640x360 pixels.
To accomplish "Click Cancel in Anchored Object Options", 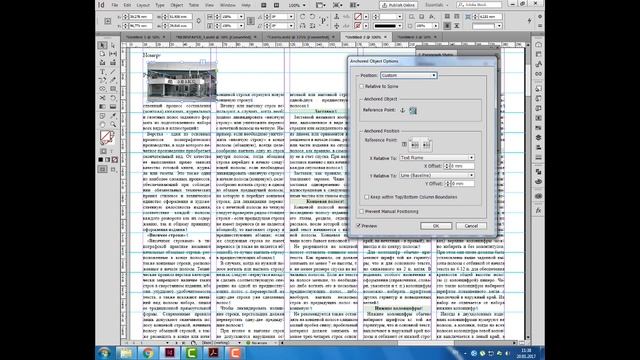I will pos(471,226).
